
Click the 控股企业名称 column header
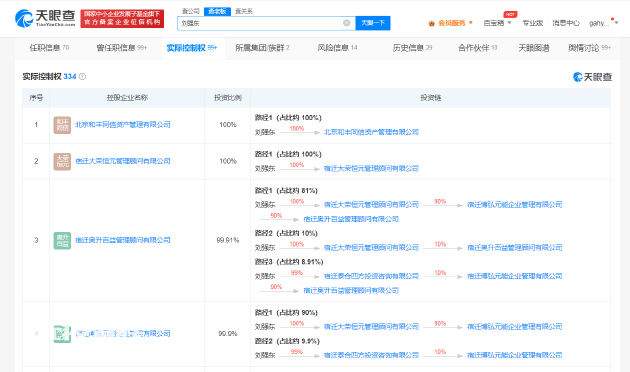click(x=127, y=98)
